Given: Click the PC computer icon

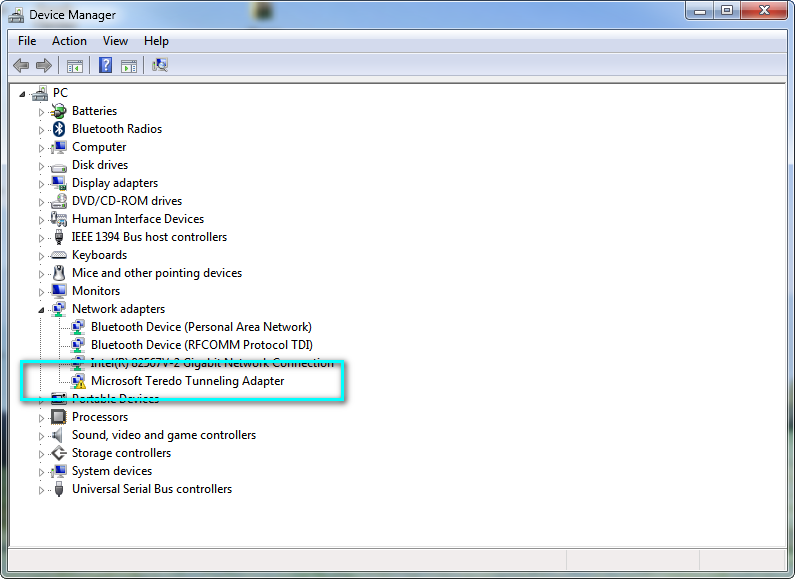Looking at the screenshot, I should (x=40, y=93).
